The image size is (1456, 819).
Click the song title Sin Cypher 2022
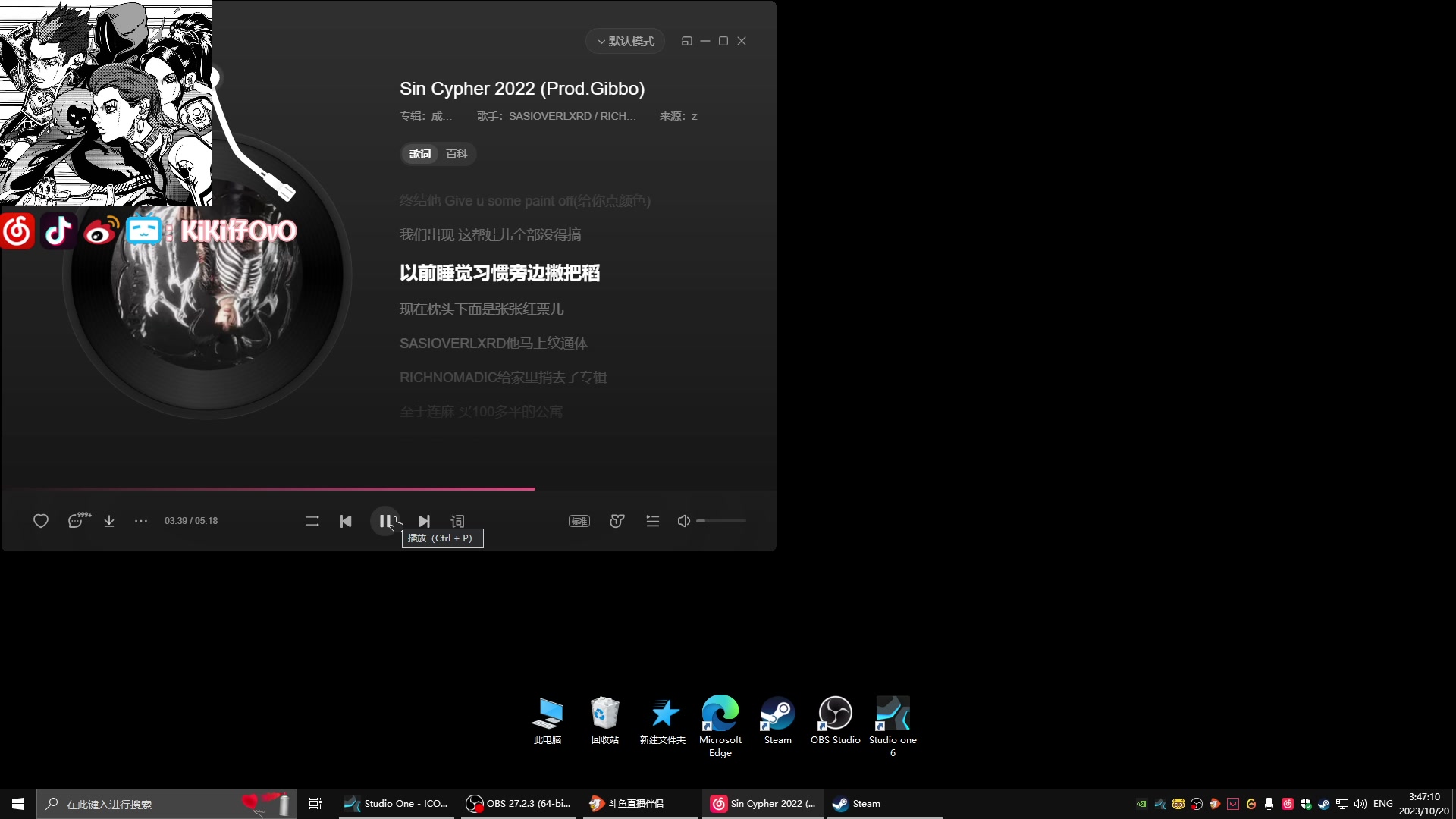point(522,89)
